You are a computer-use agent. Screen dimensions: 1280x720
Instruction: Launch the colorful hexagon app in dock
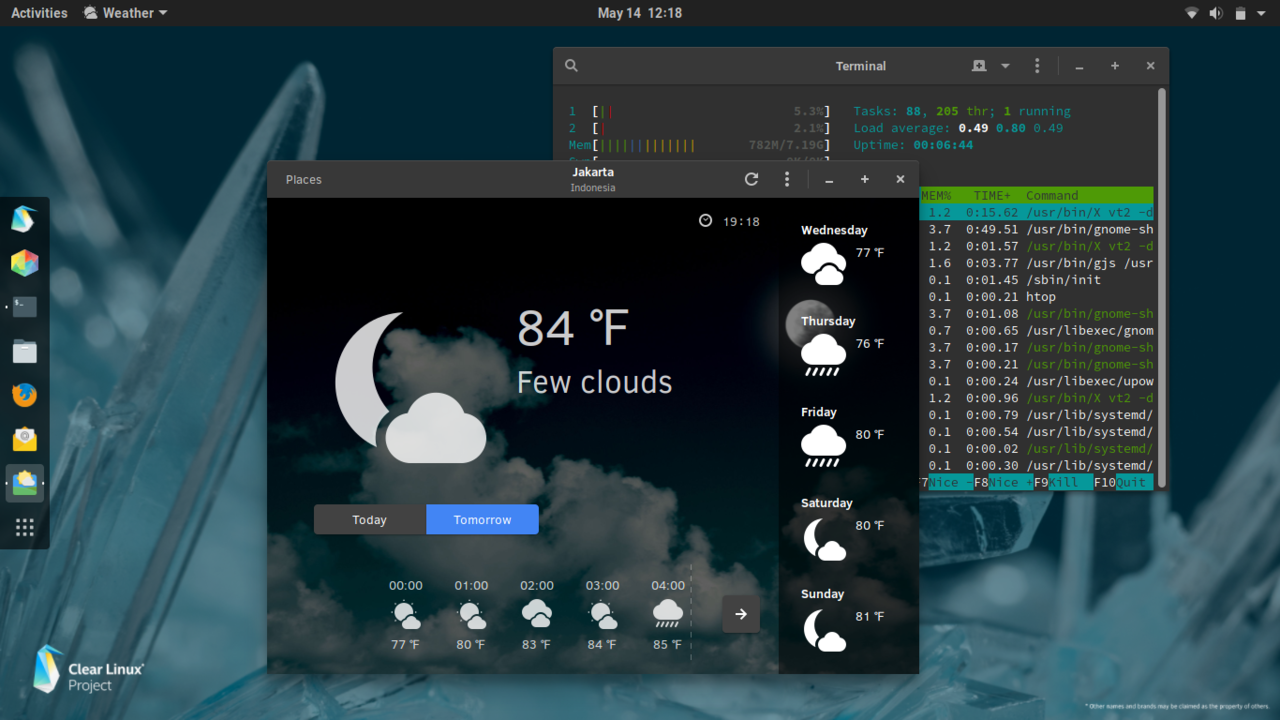pyautogui.click(x=24, y=263)
